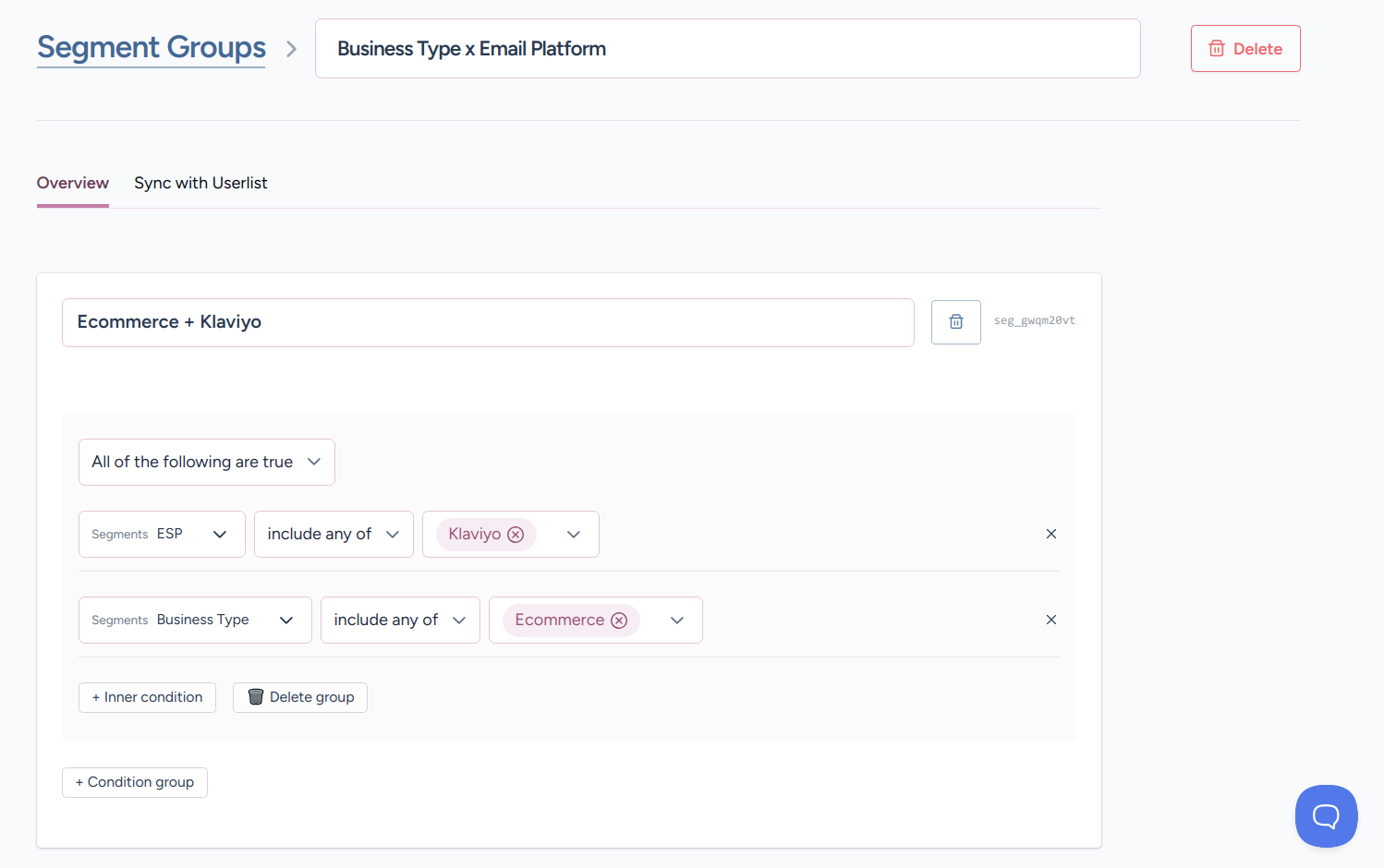Viewport: 1384px width, 868px height.
Task: Click the Delete group button
Action: coord(300,697)
